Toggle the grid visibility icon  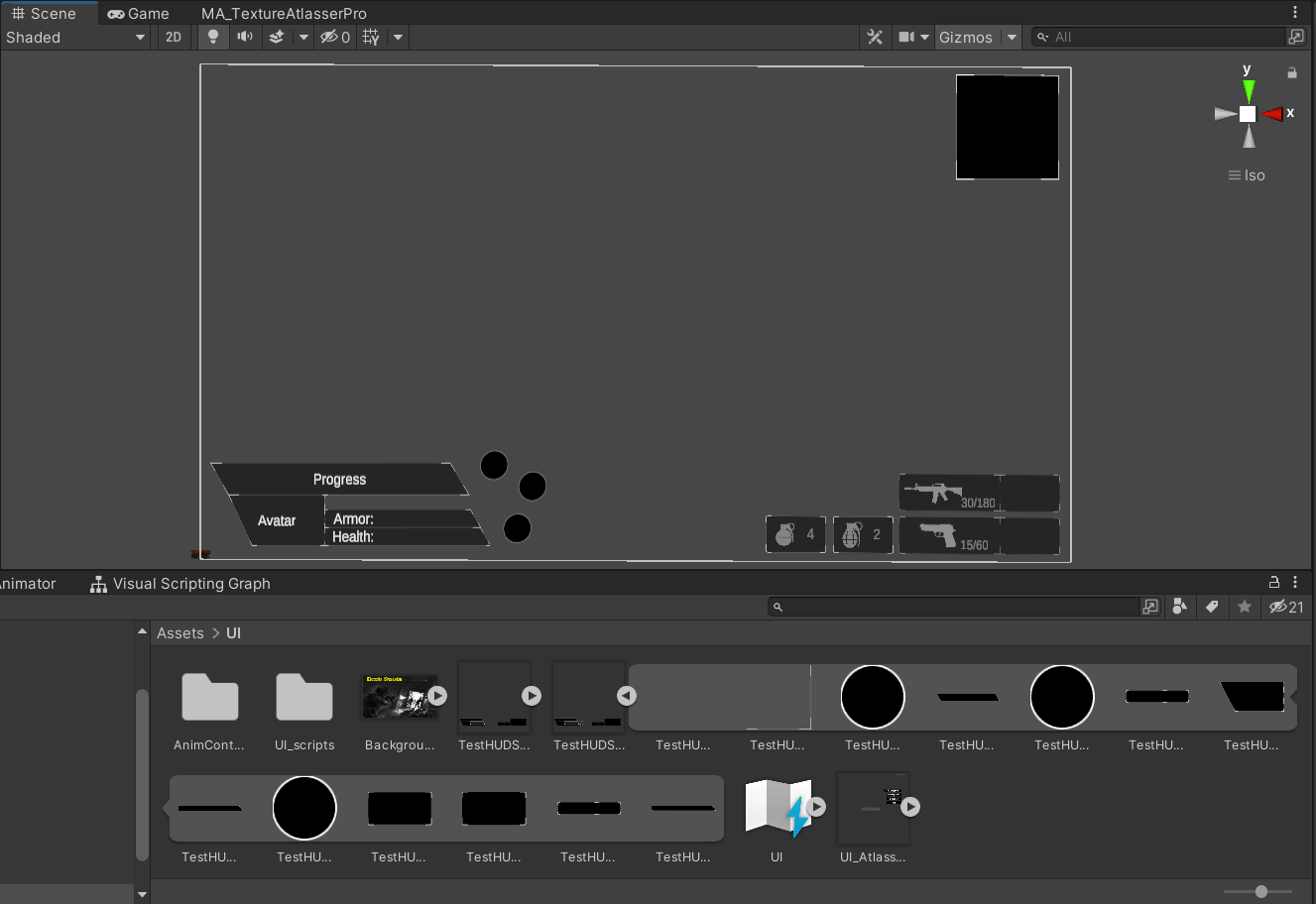(x=371, y=37)
